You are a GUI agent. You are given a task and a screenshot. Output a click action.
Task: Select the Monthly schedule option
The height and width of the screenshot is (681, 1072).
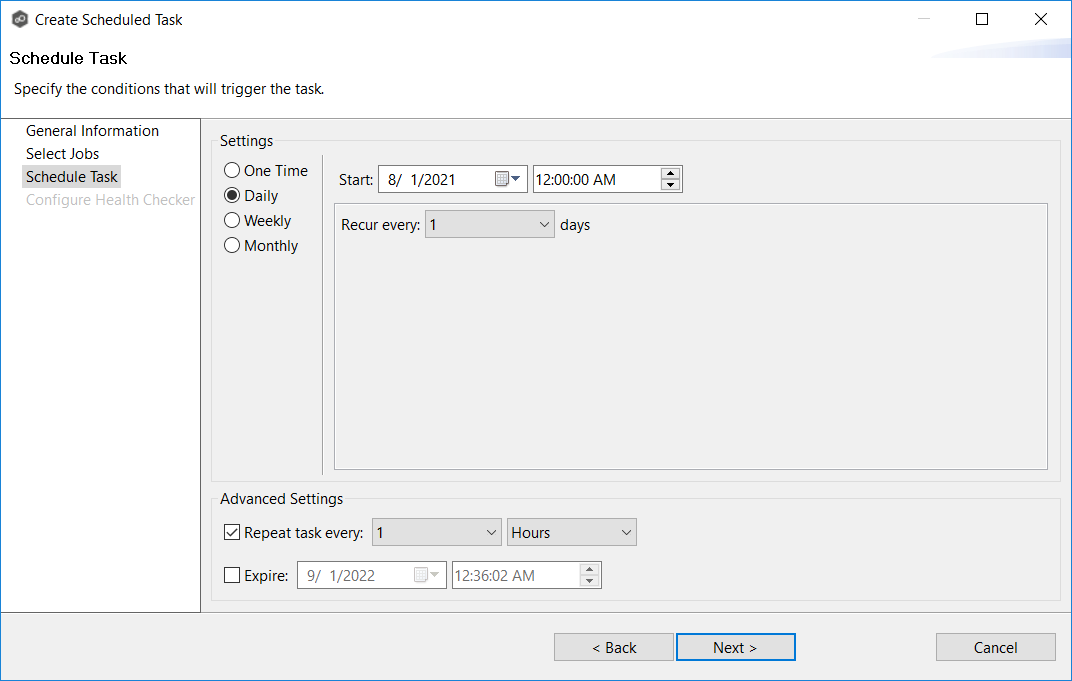coord(232,245)
